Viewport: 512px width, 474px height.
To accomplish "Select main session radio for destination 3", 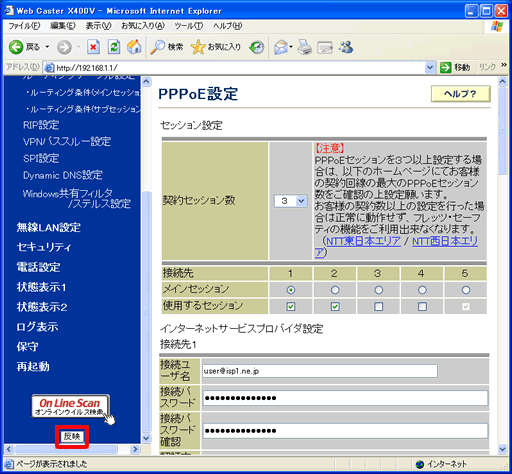I will tap(379, 290).
